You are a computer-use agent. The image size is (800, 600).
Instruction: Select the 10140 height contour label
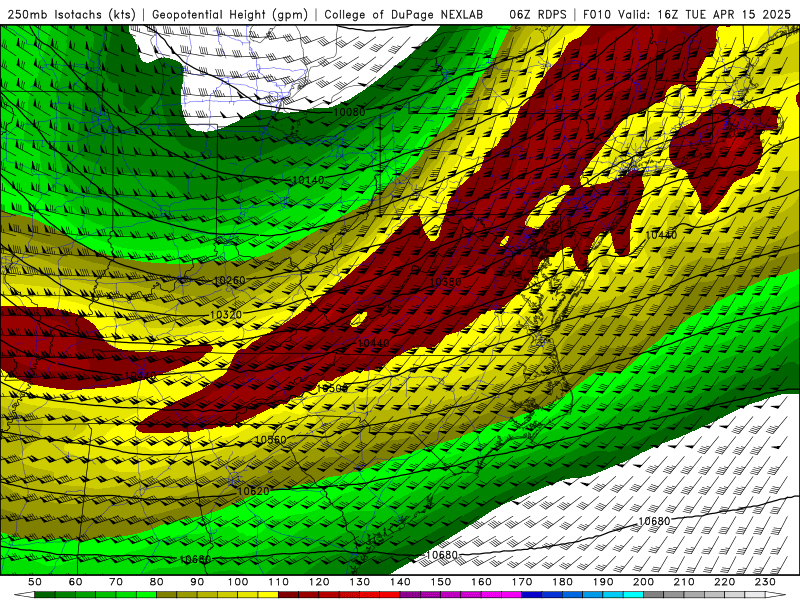(x=309, y=180)
